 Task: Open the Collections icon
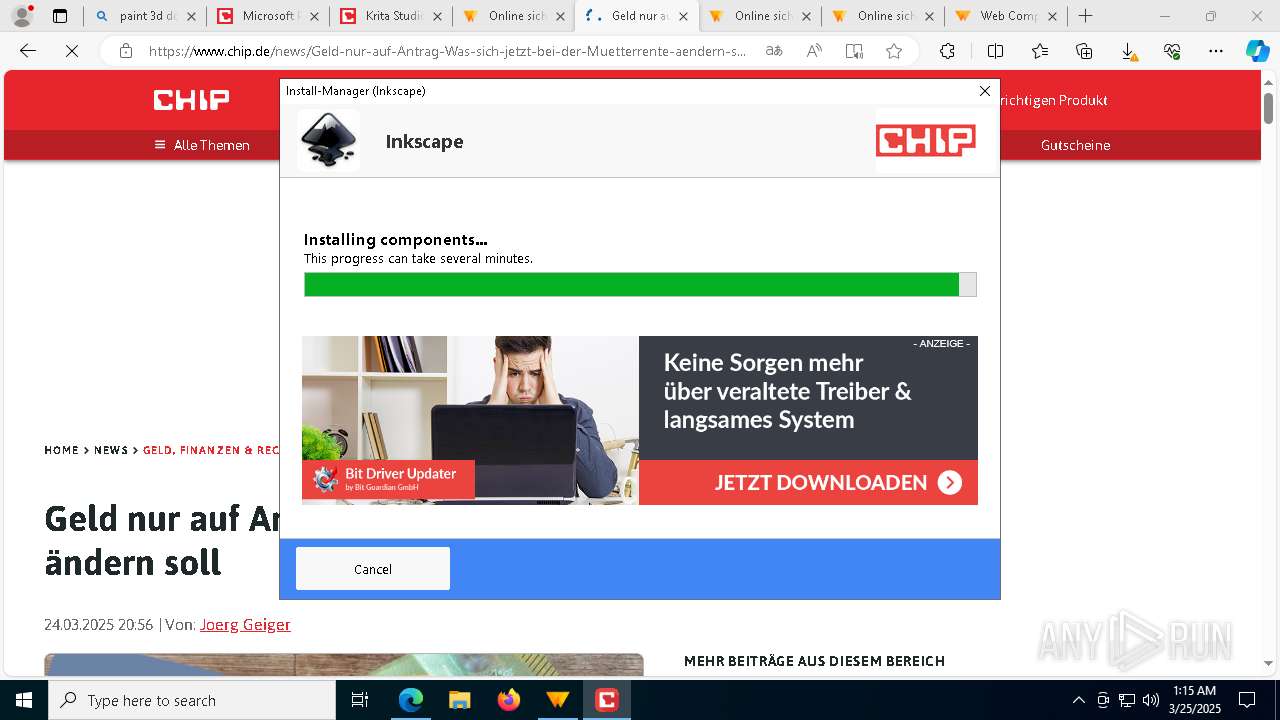[1084, 51]
